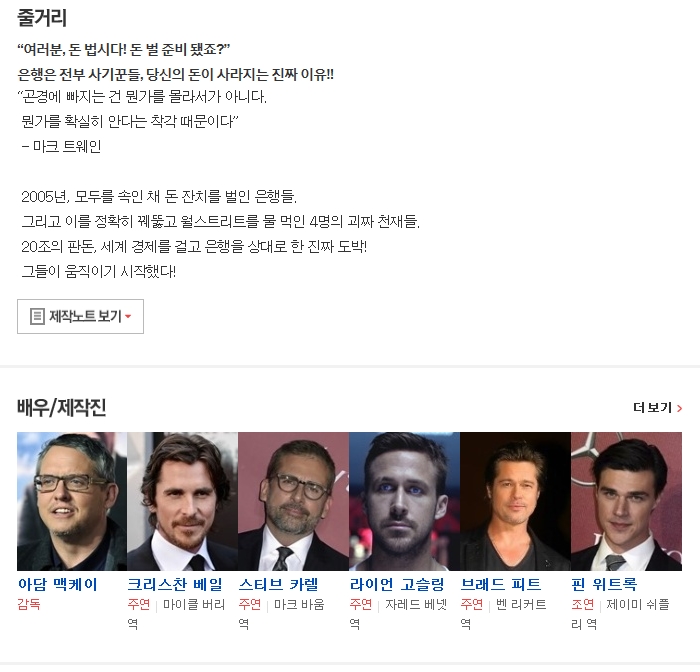Viewport: 700px width, 672px height.
Task: Click the 크리스찬 베일 name link
Action: coord(175,584)
